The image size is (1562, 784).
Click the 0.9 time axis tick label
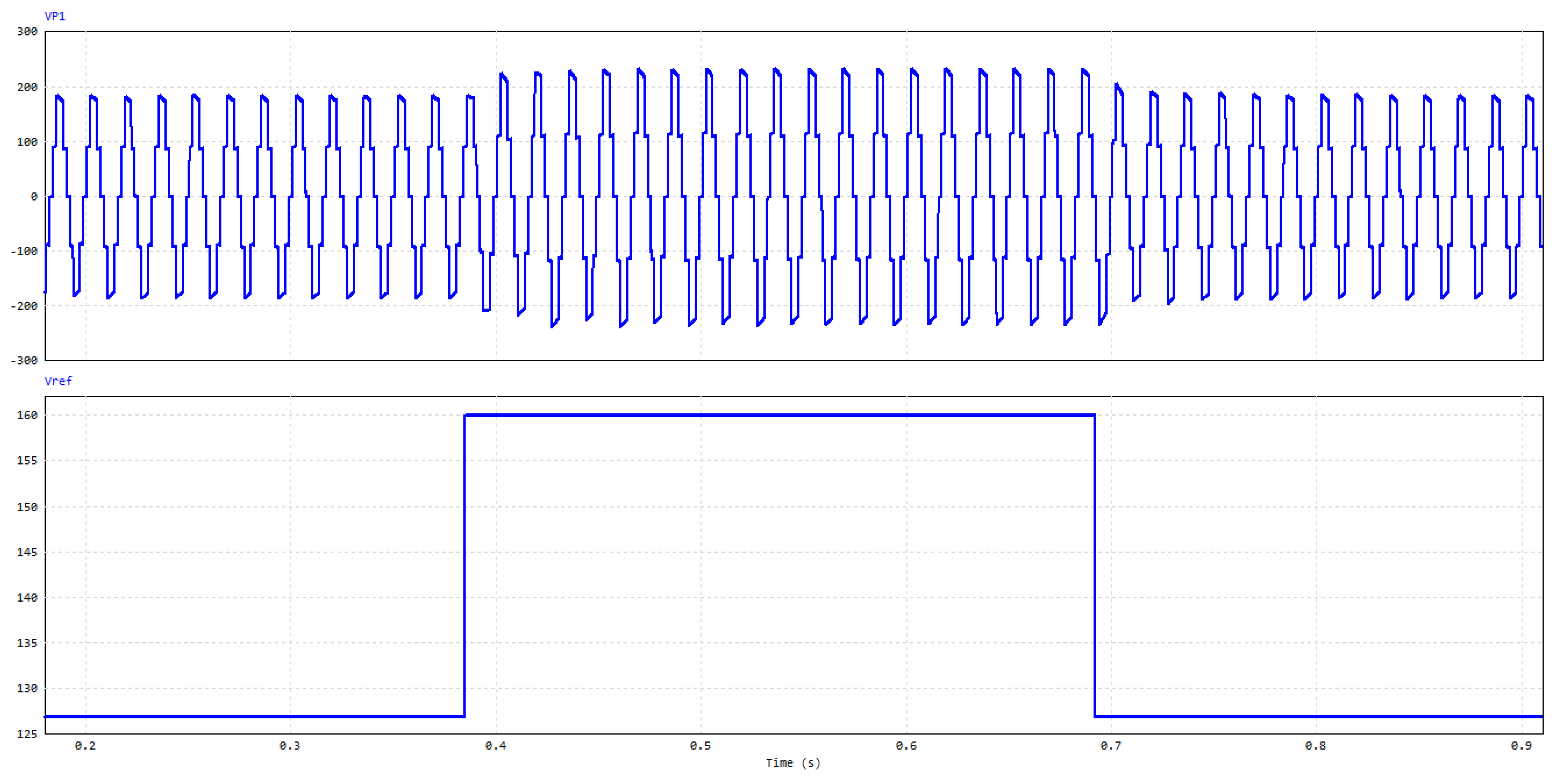pyautogui.click(x=1521, y=746)
